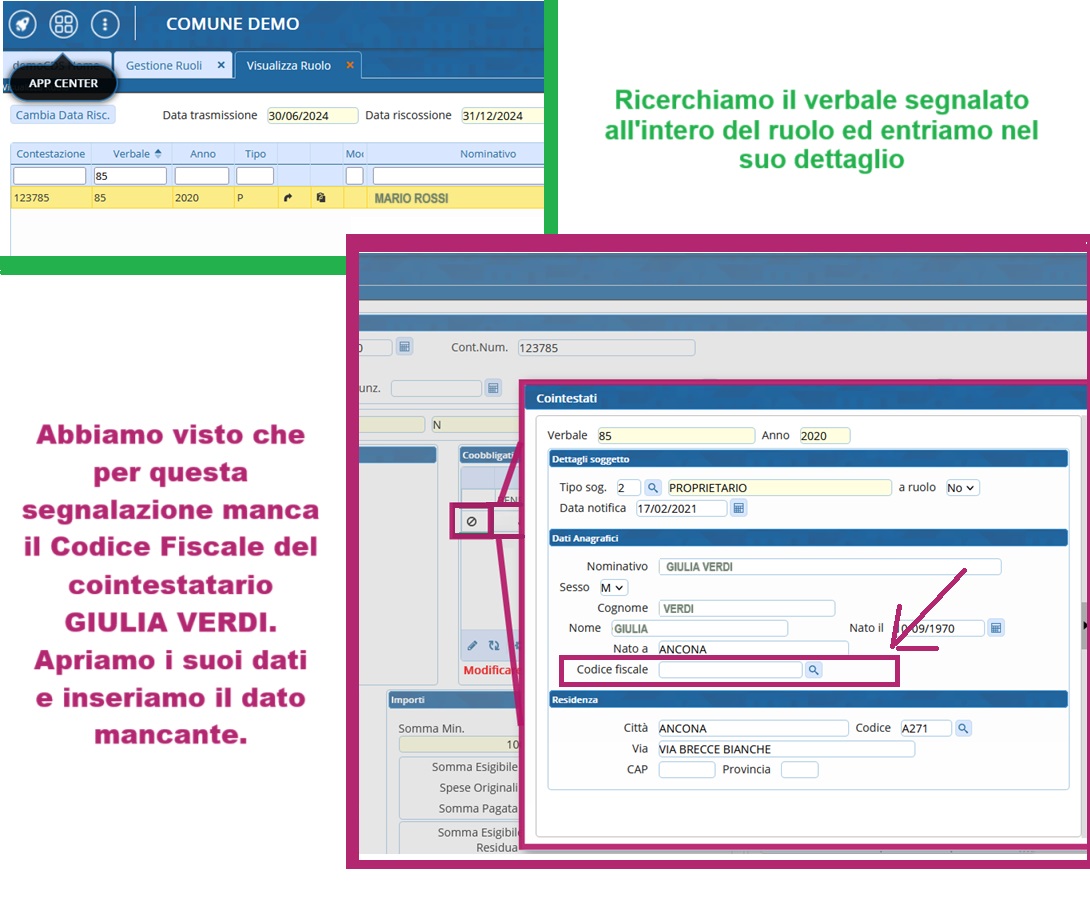Click the empty Codice fiscale input field

click(730, 670)
